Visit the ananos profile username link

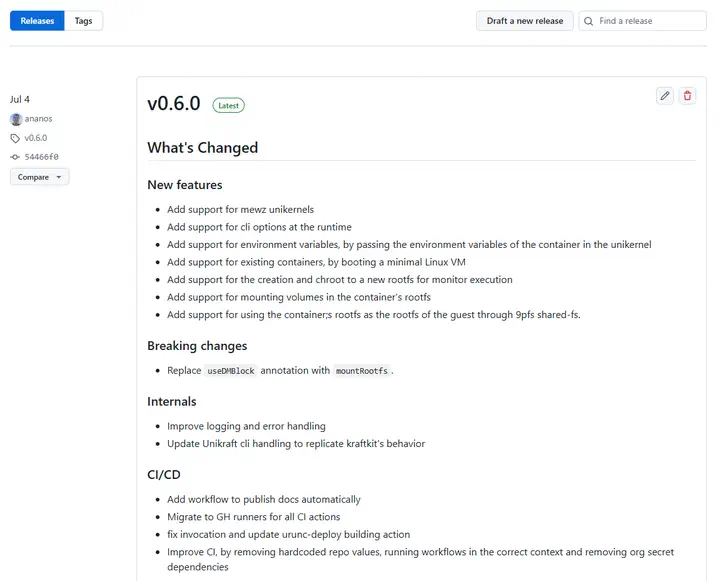click(x=38, y=119)
